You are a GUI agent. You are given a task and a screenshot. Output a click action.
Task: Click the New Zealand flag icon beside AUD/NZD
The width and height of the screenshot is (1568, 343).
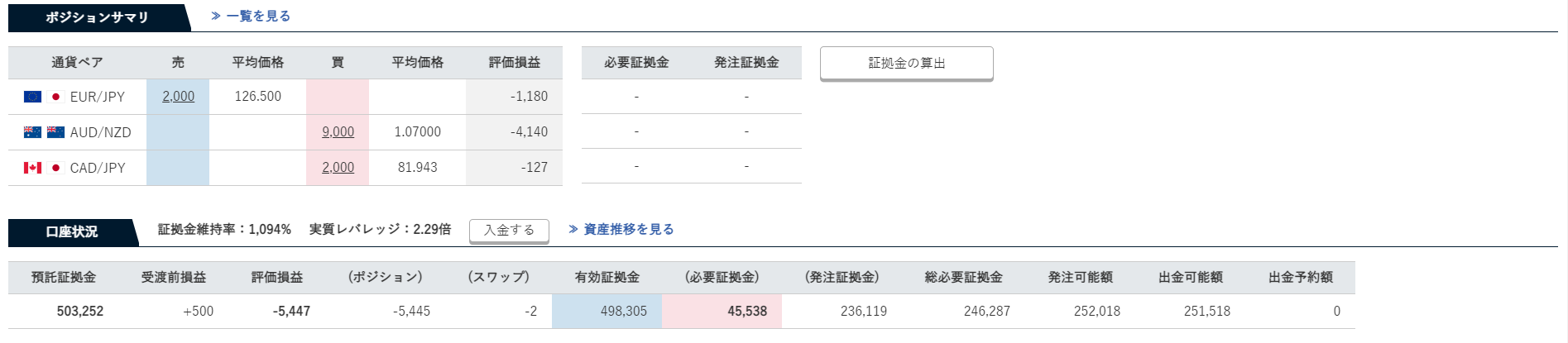[55, 132]
